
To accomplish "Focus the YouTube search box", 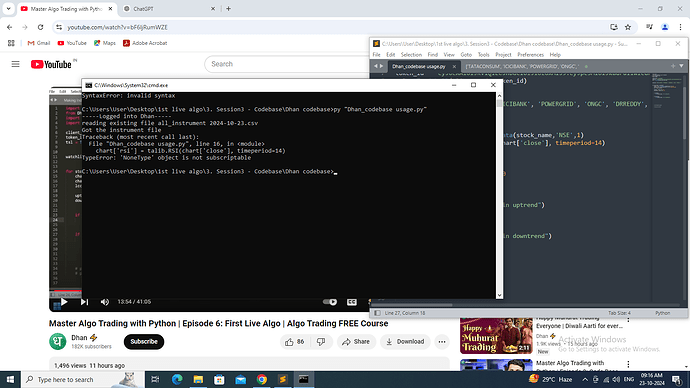I will (x=286, y=64).
